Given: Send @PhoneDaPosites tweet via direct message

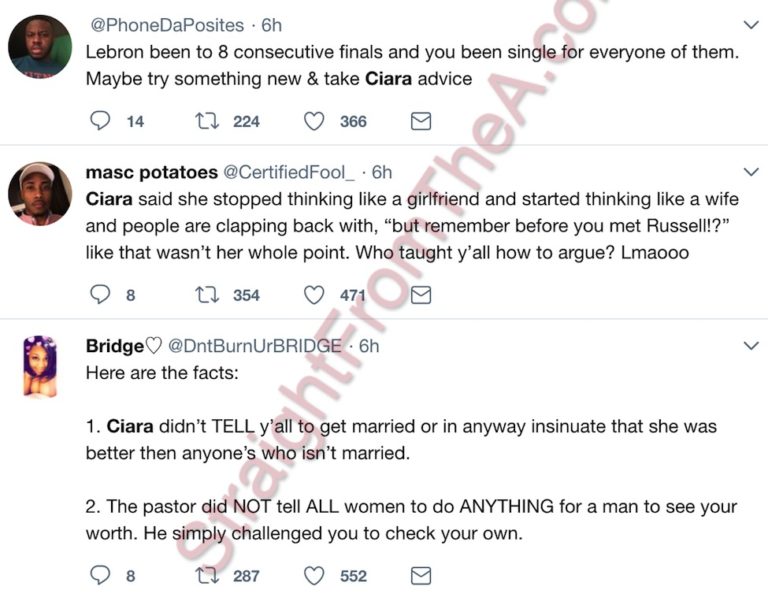Looking at the screenshot, I should (421, 121).
